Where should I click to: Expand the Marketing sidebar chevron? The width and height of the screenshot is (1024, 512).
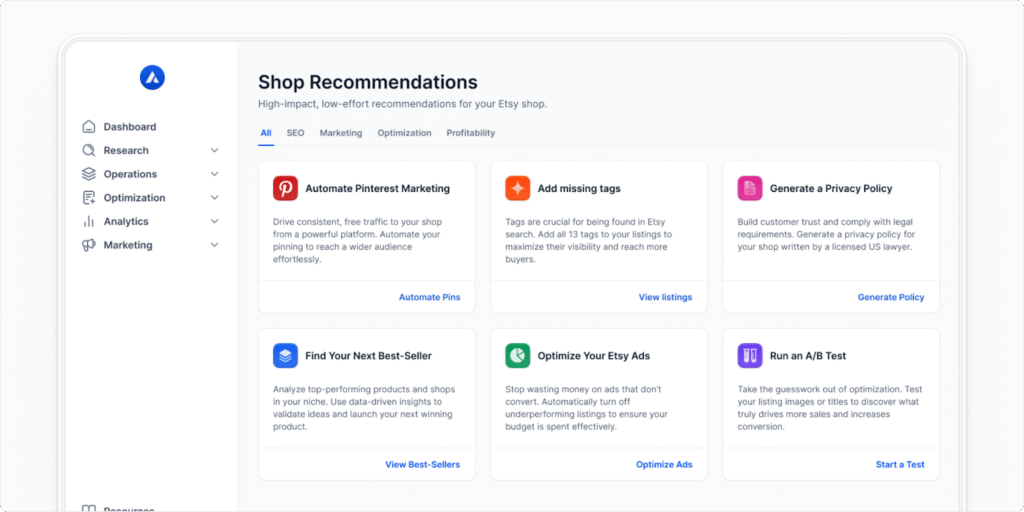point(214,245)
